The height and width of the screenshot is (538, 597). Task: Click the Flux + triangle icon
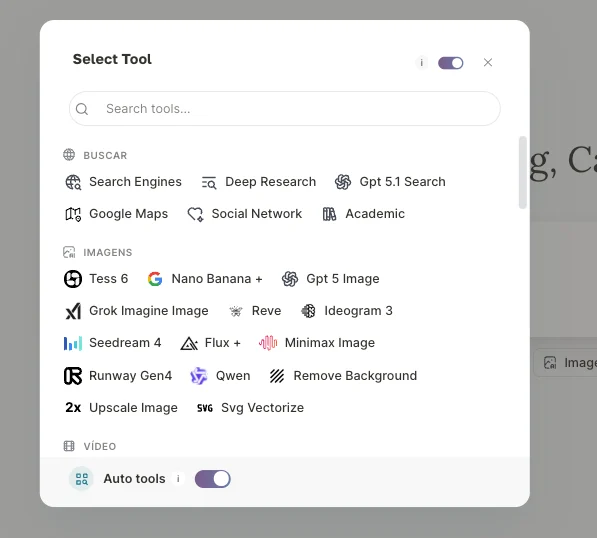[189, 343]
